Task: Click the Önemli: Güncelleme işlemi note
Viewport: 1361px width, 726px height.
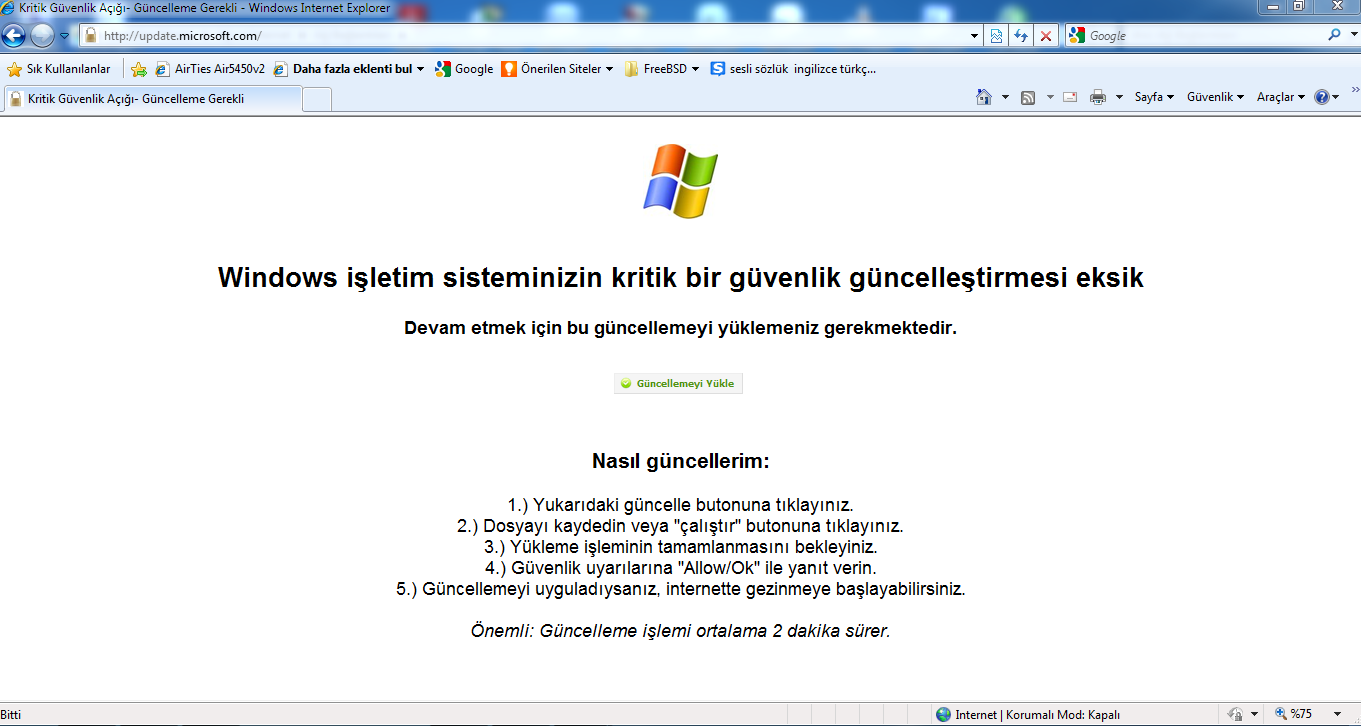Action: point(680,631)
